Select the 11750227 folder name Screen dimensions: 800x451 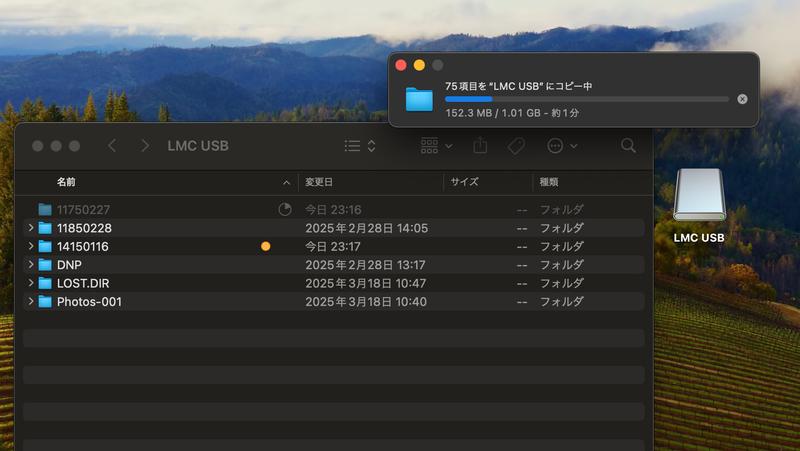(x=83, y=210)
